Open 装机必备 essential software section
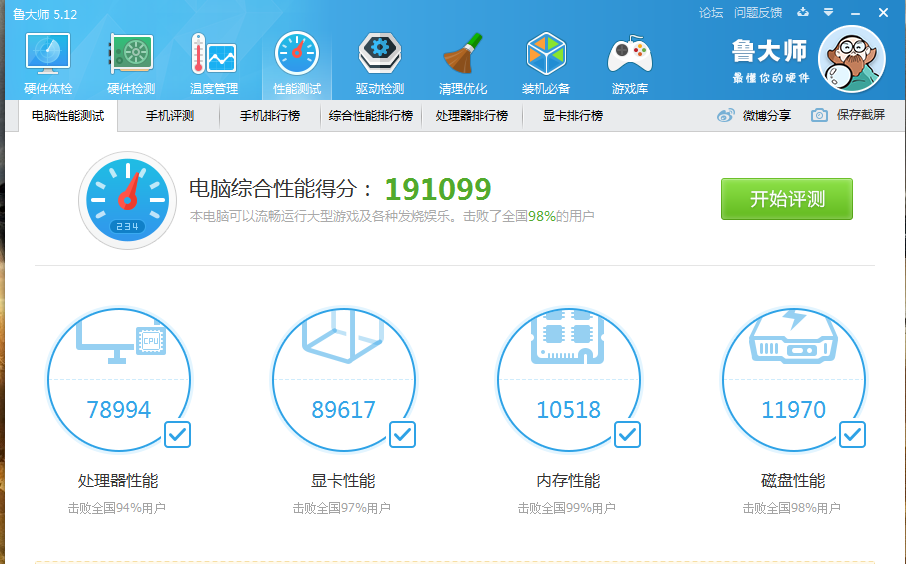906x564 pixels. [x=546, y=63]
